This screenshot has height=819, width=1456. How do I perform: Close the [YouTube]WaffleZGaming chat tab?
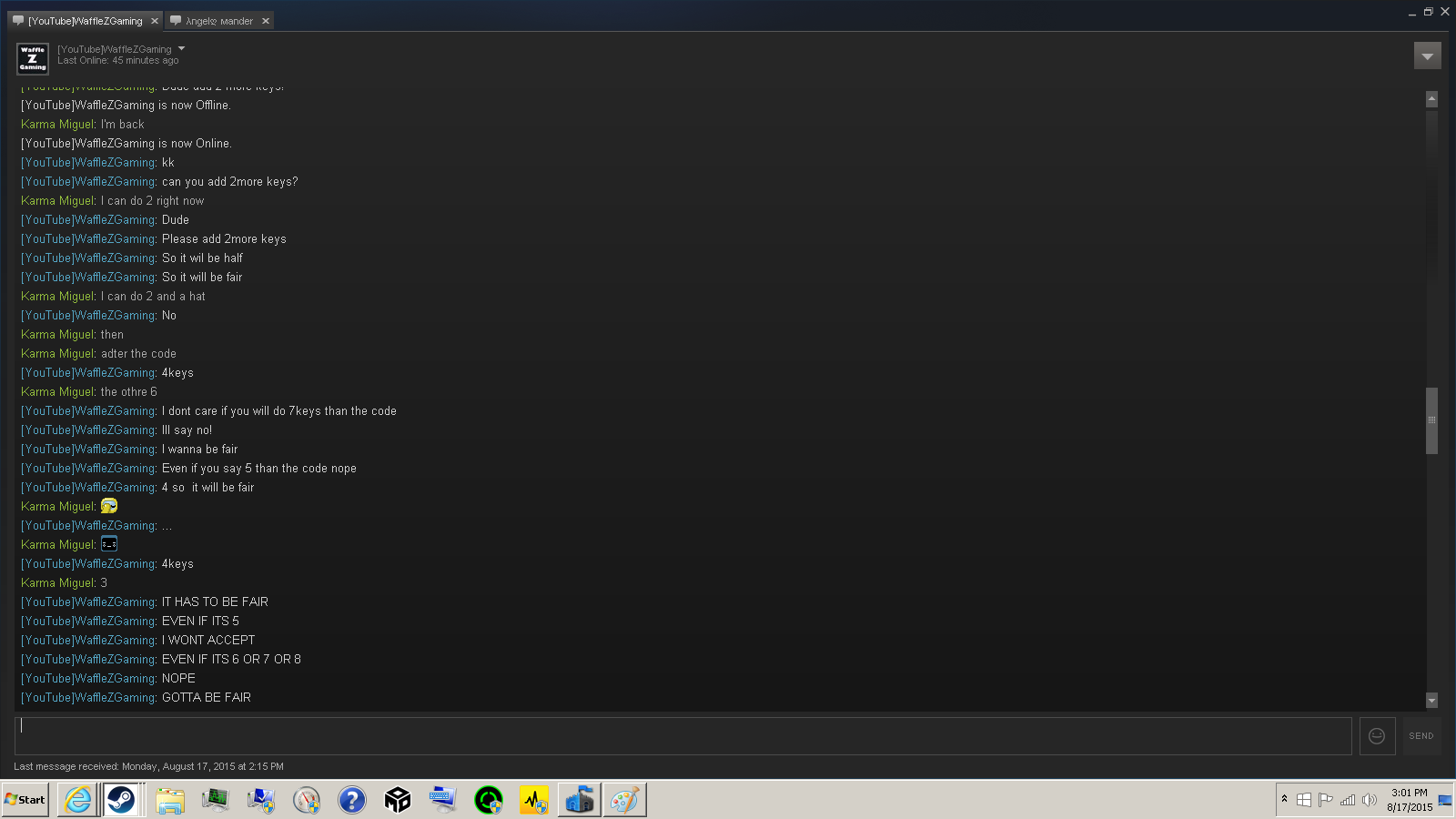155,21
